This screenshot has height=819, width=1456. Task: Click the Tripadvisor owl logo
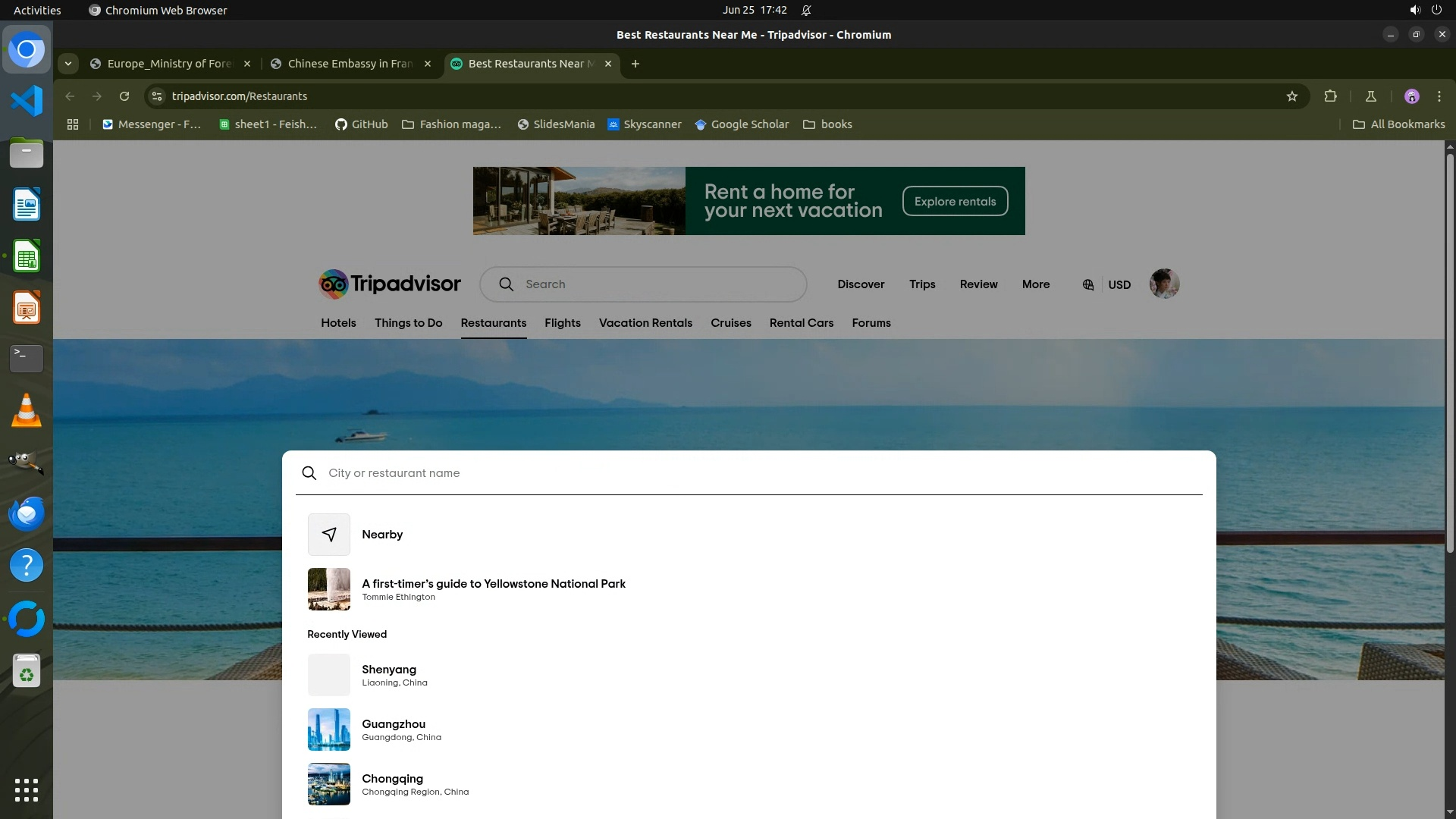[x=334, y=284]
